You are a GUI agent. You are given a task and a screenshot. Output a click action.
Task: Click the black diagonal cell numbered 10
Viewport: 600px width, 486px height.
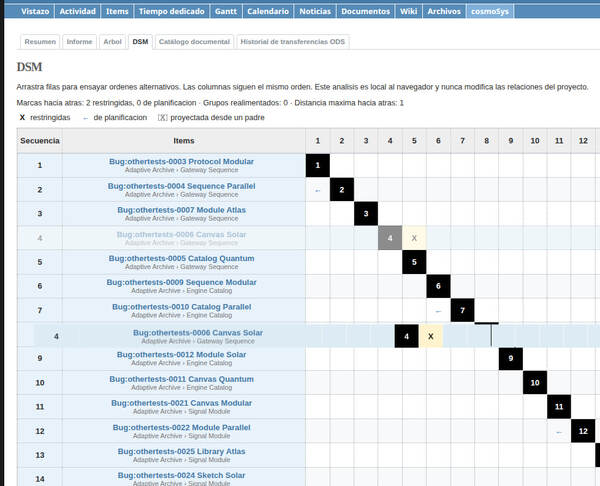coord(535,383)
